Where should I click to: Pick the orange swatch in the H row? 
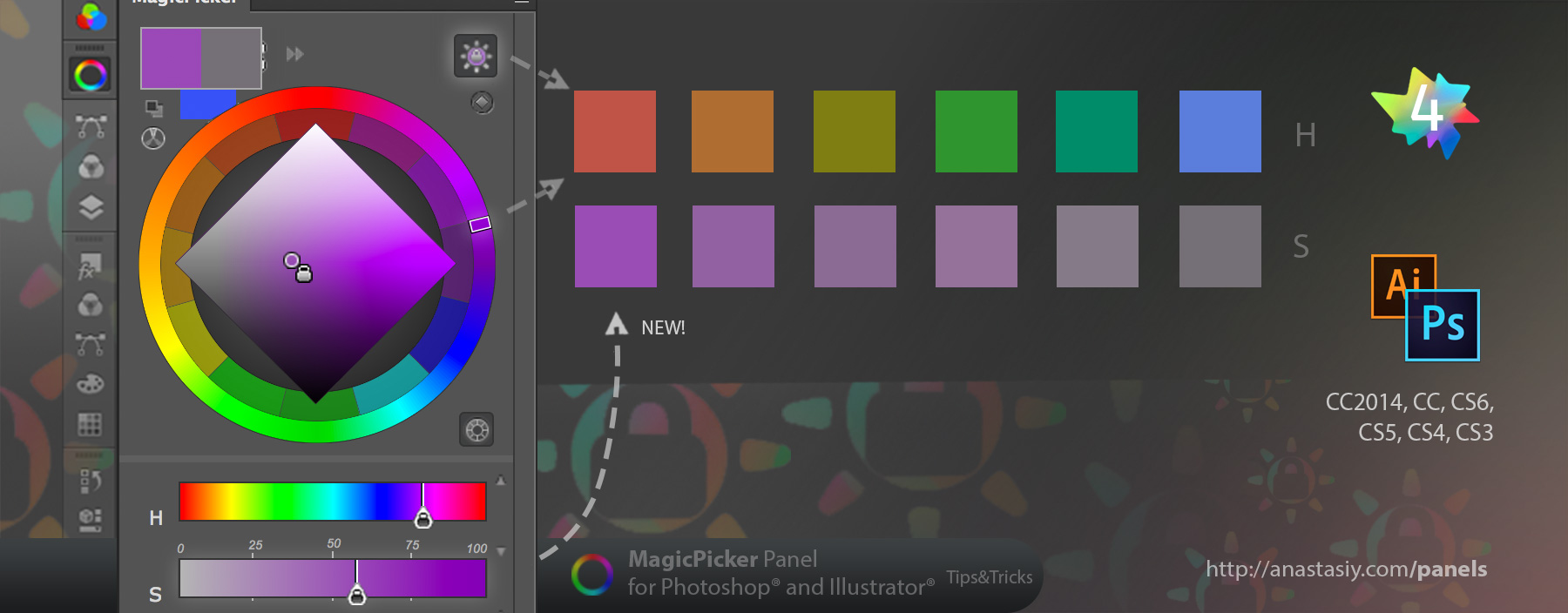(x=733, y=131)
